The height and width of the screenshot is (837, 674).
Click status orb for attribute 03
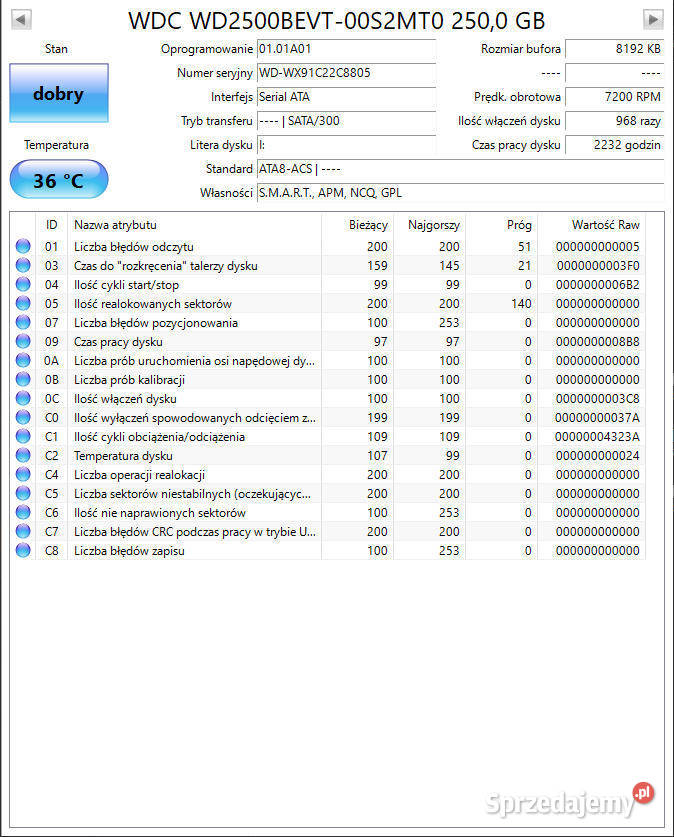(23, 265)
